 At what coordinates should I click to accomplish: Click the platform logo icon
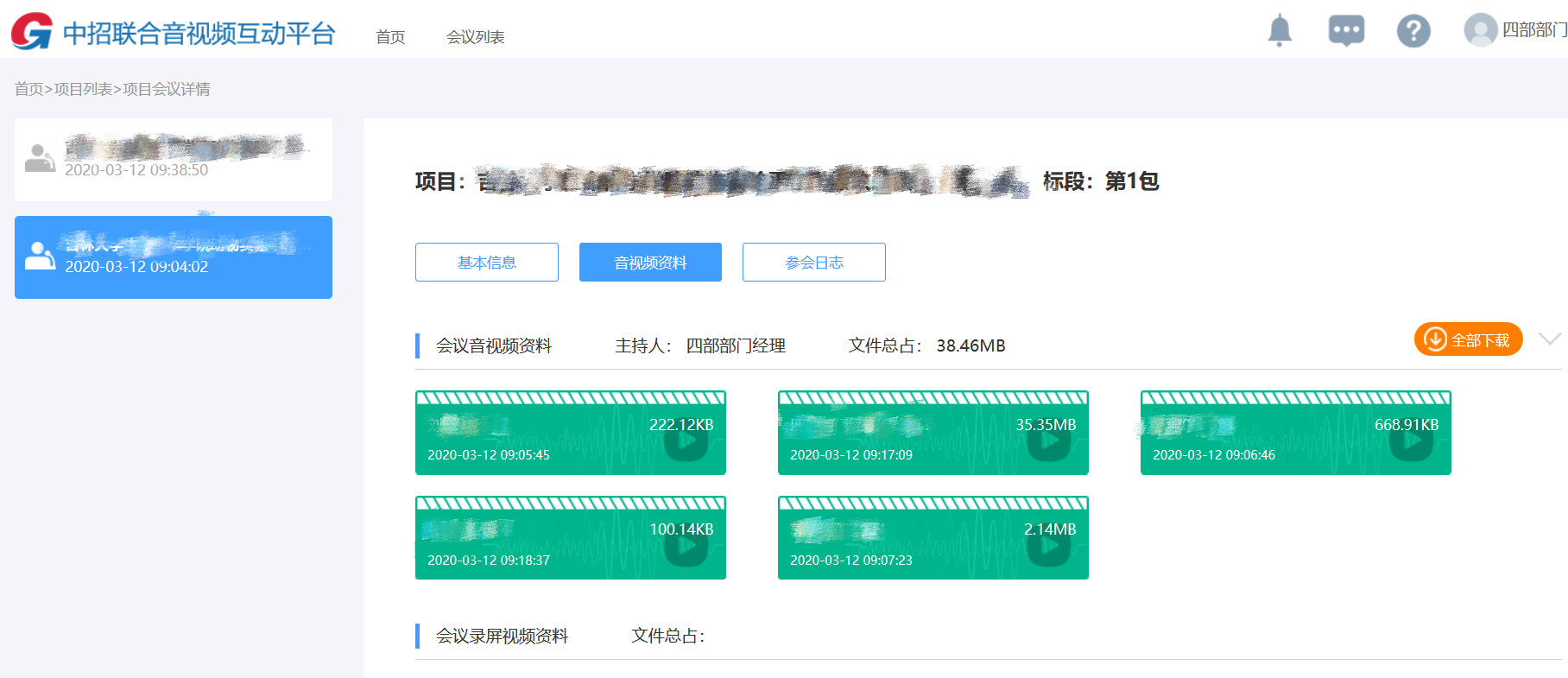(x=32, y=32)
